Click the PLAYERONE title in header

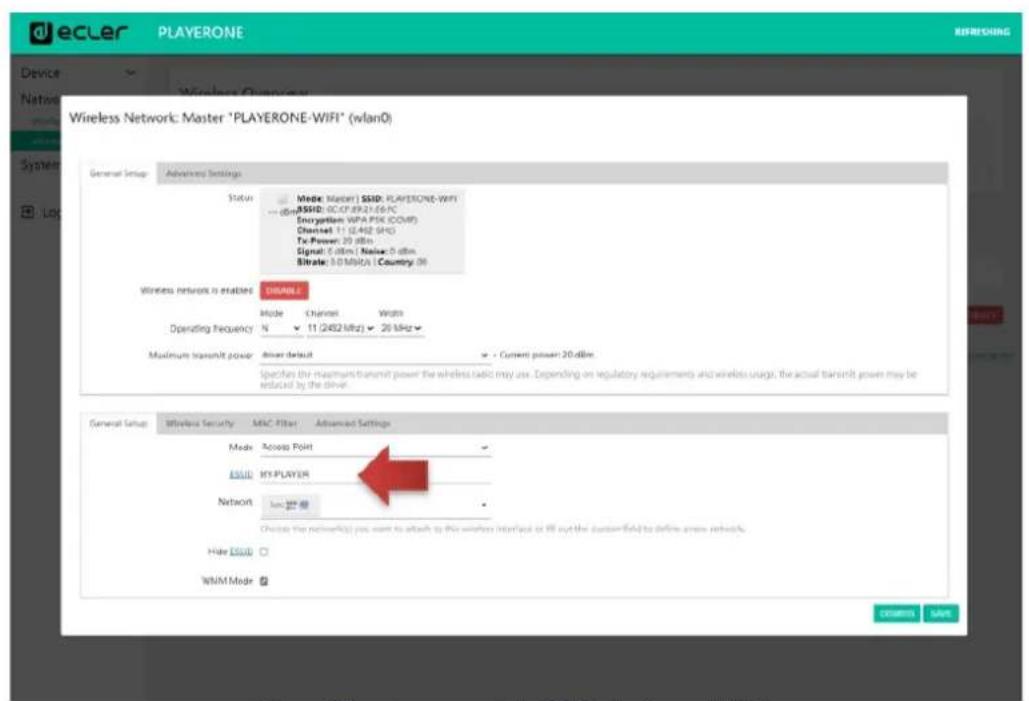coord(201,32)
